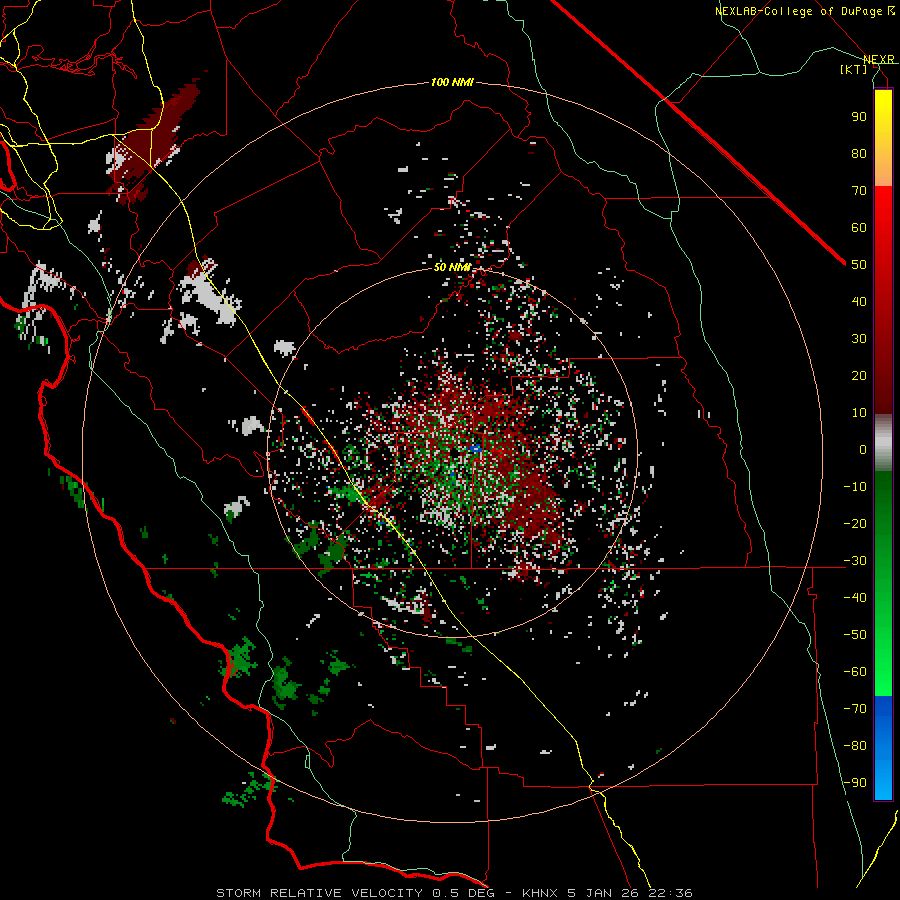Click the 100 NMI range ring label
The image size is (900, 900).
click(452, 83)
